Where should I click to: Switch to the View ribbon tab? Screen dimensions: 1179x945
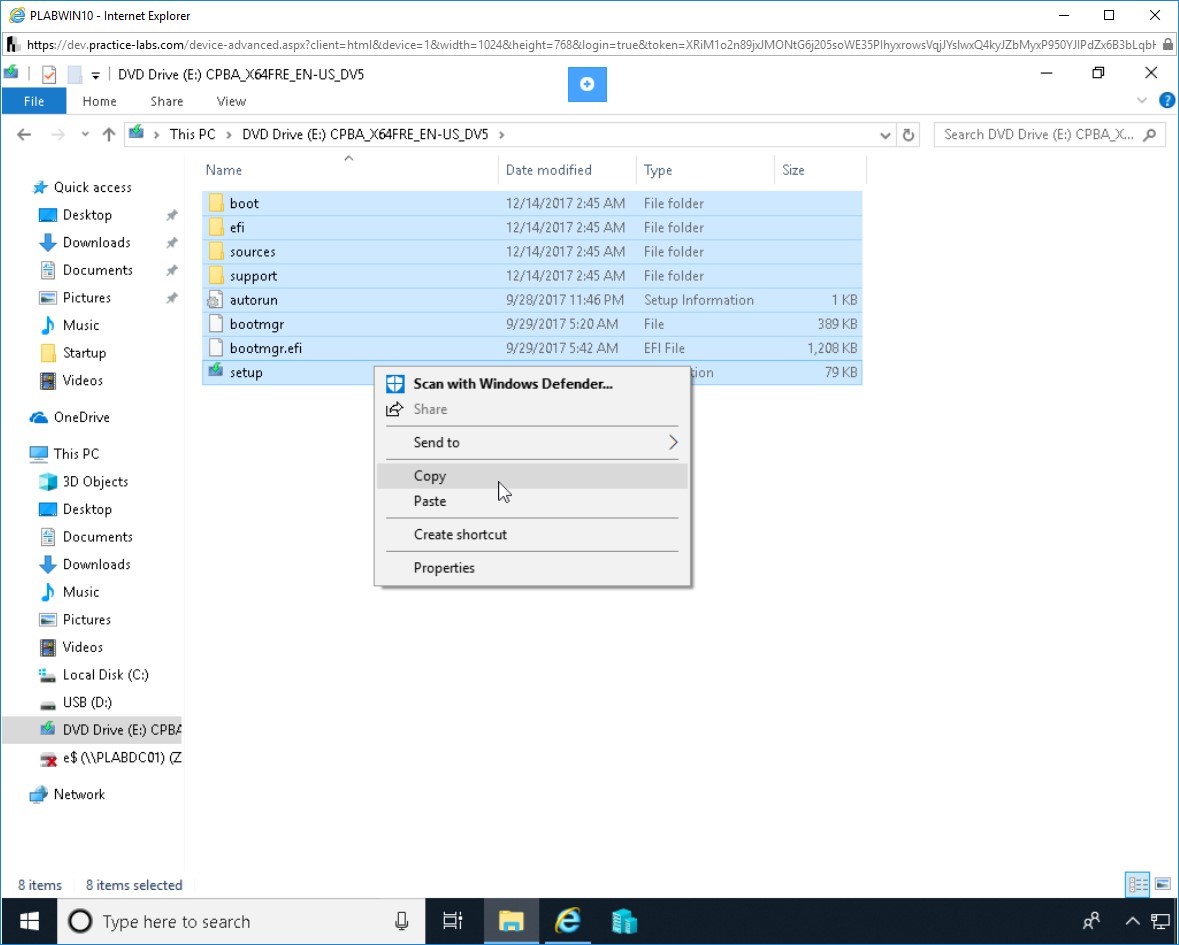(x=231, y=101)
